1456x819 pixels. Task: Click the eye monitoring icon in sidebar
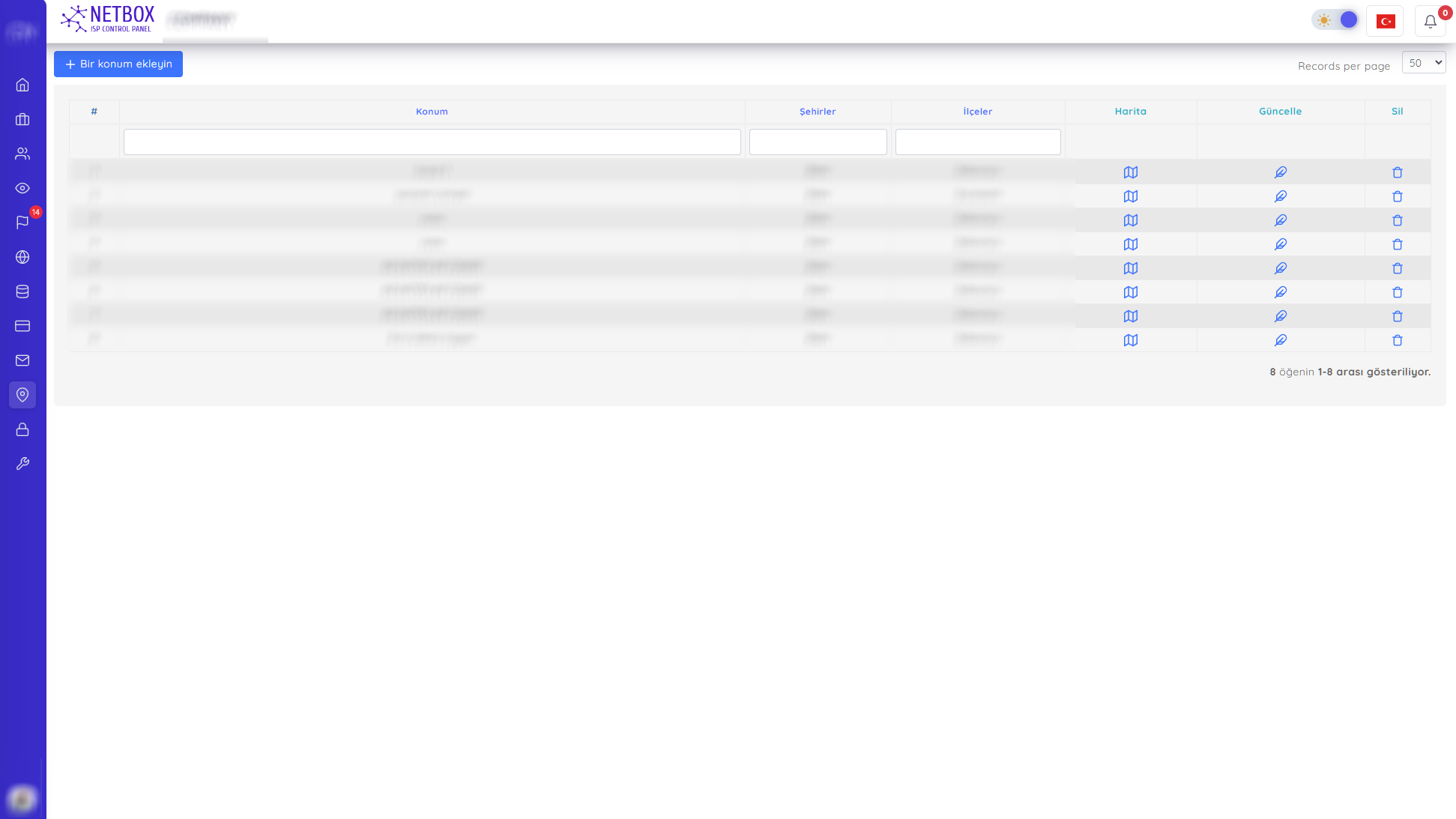(22, 188)
